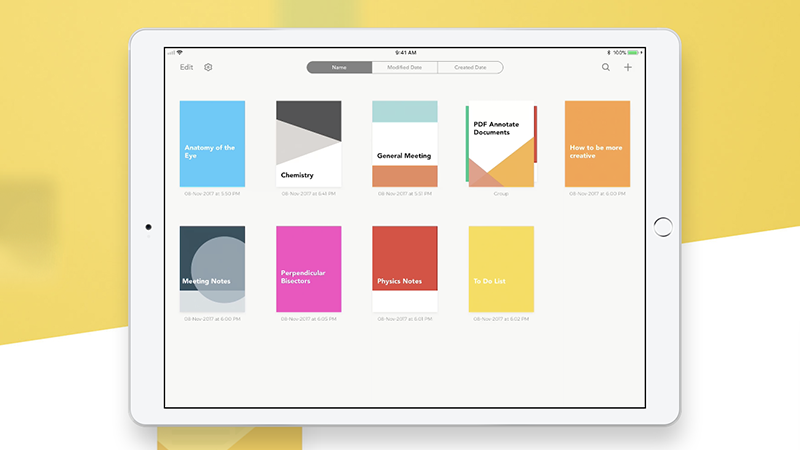This screenshot has width=800, height=450.
Task: Open Perpendicular Bisectors notebook
Action: click(309, 269)
